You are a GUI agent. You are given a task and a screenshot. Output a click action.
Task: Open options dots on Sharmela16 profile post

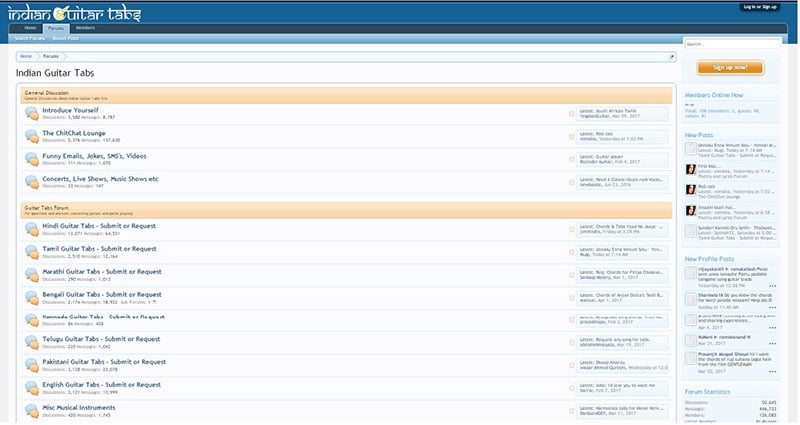772,308
